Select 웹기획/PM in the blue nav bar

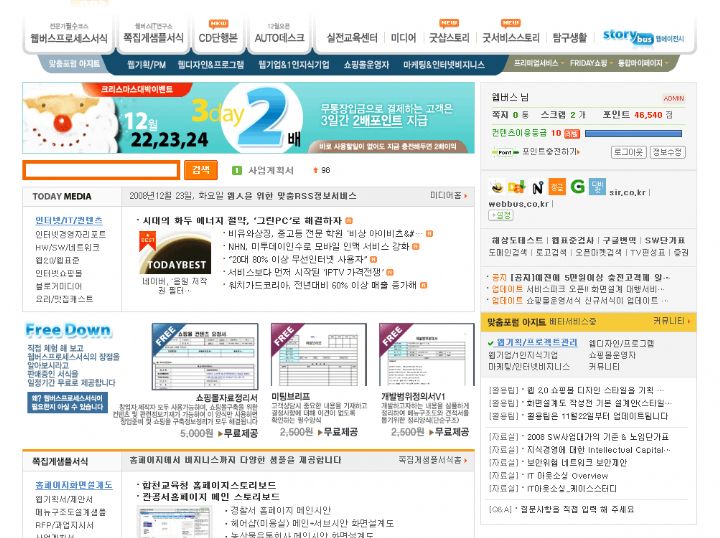point(146,65)
